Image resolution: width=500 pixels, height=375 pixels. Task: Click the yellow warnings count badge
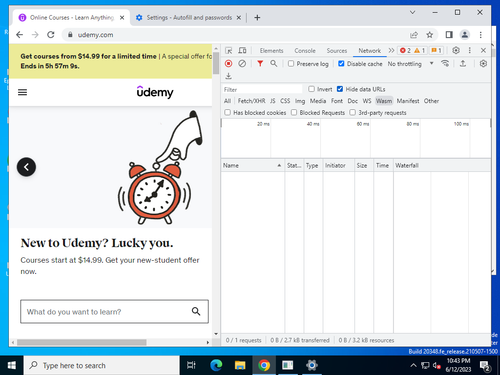[420, 50]
